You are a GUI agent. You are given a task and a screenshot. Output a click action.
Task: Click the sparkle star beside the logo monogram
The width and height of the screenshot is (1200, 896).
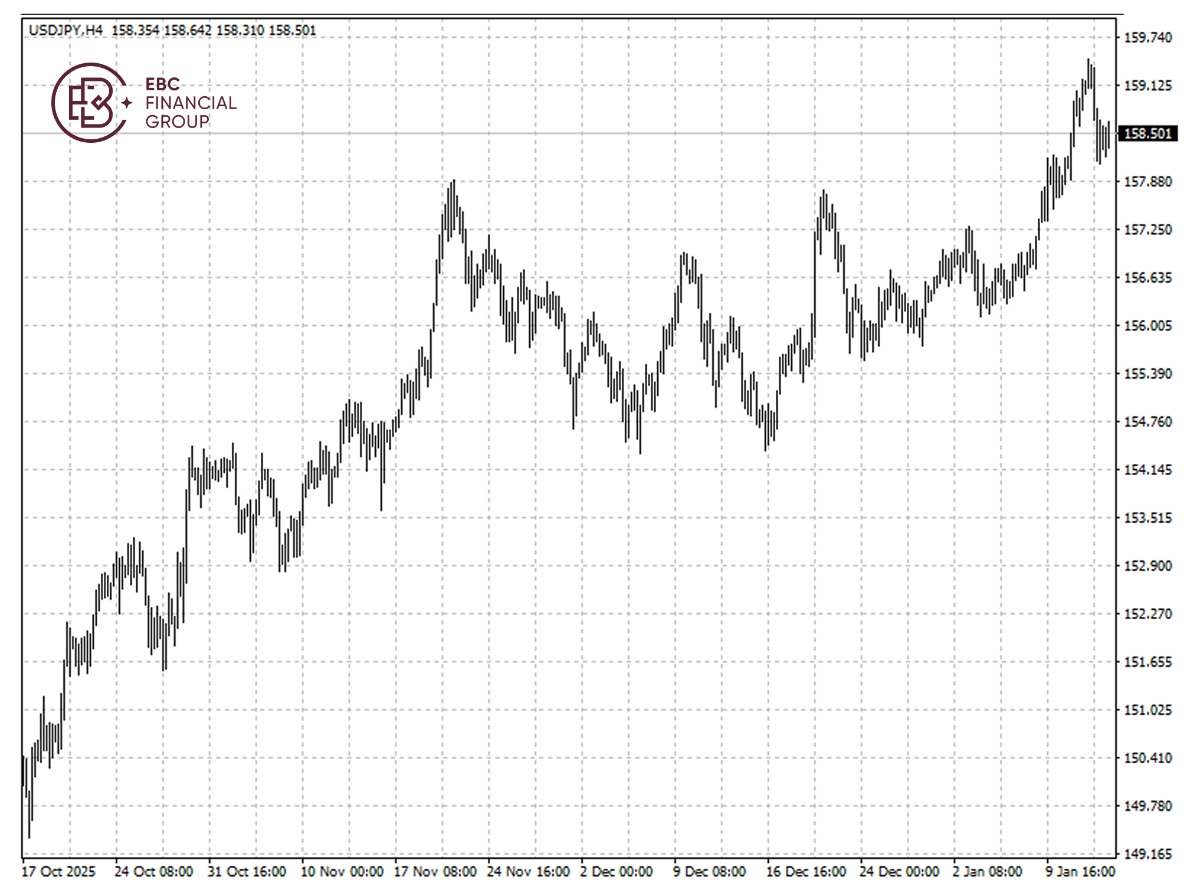[x=128, y=101]
